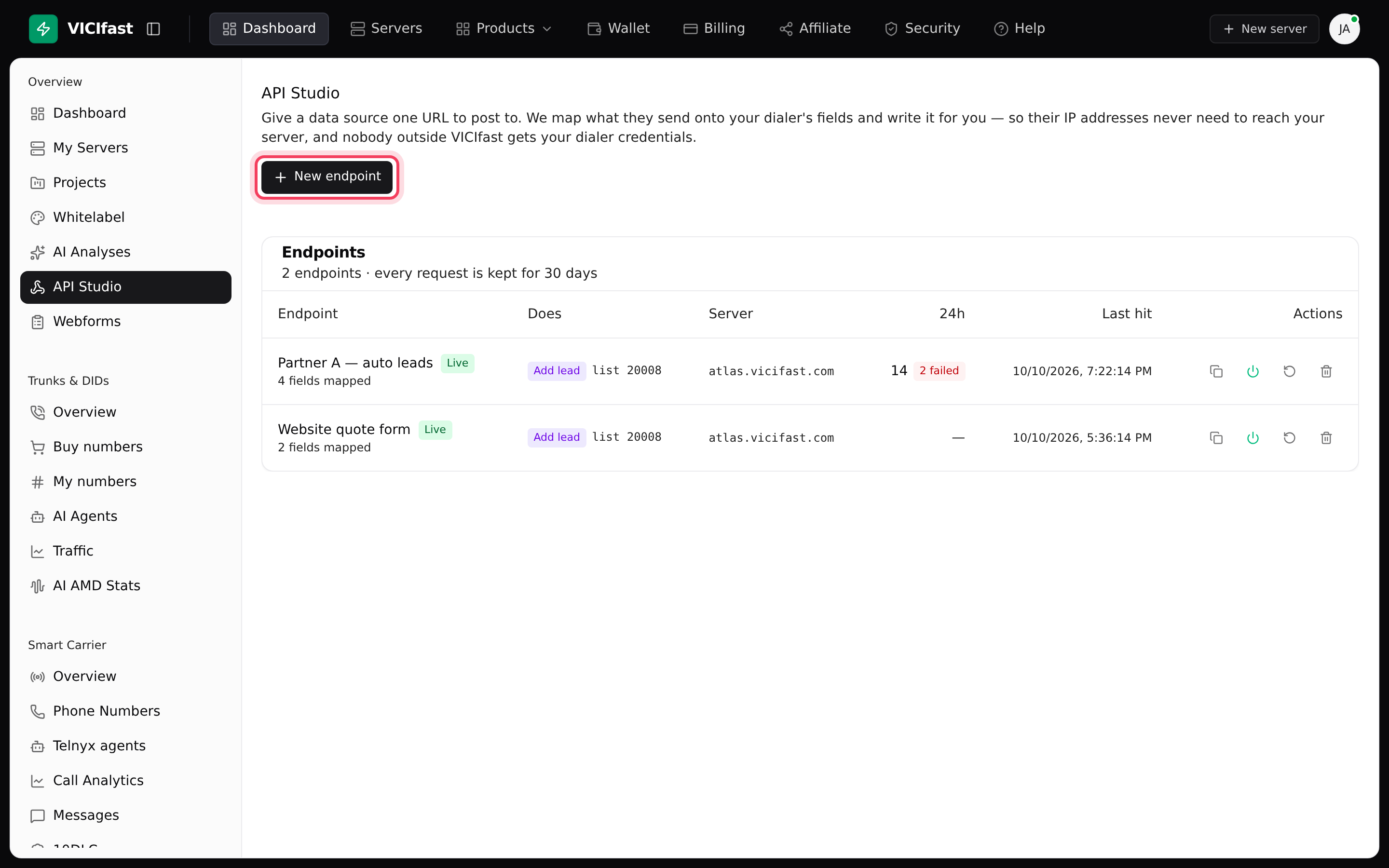The width and height of the screenshot is (1389, 868).
Task: Rotate key icon for Website quote form
Action: [x=1290, y=438]
